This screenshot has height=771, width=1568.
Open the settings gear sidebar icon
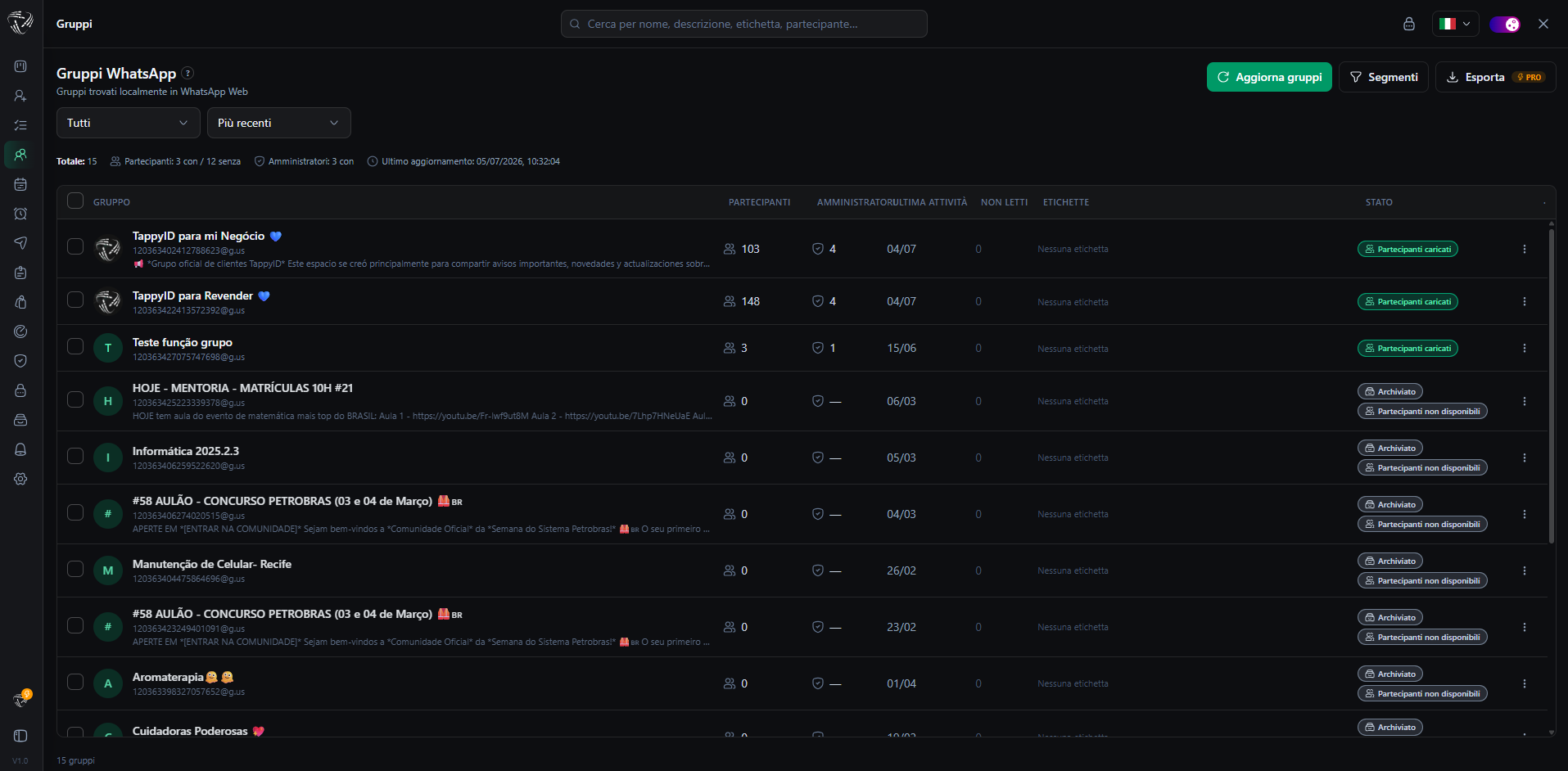pyautogui.click(x=20, y=479)
